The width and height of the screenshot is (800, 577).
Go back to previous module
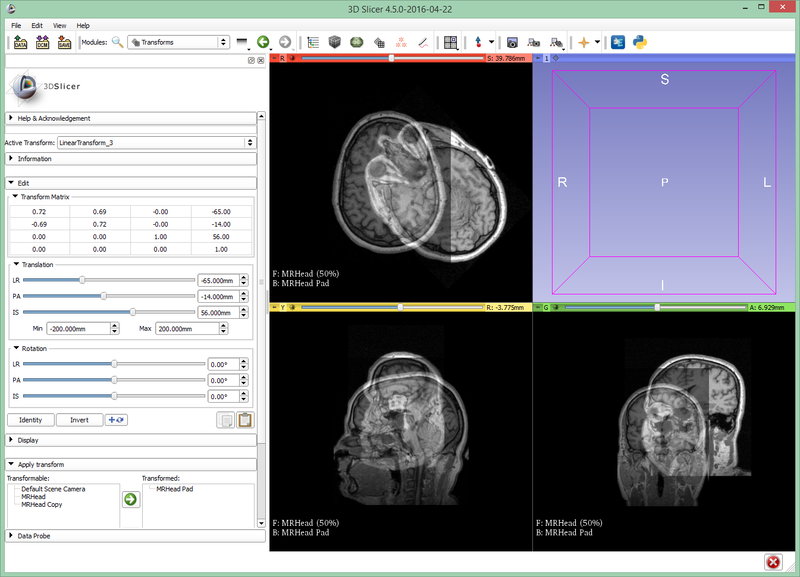pos(263,42)
